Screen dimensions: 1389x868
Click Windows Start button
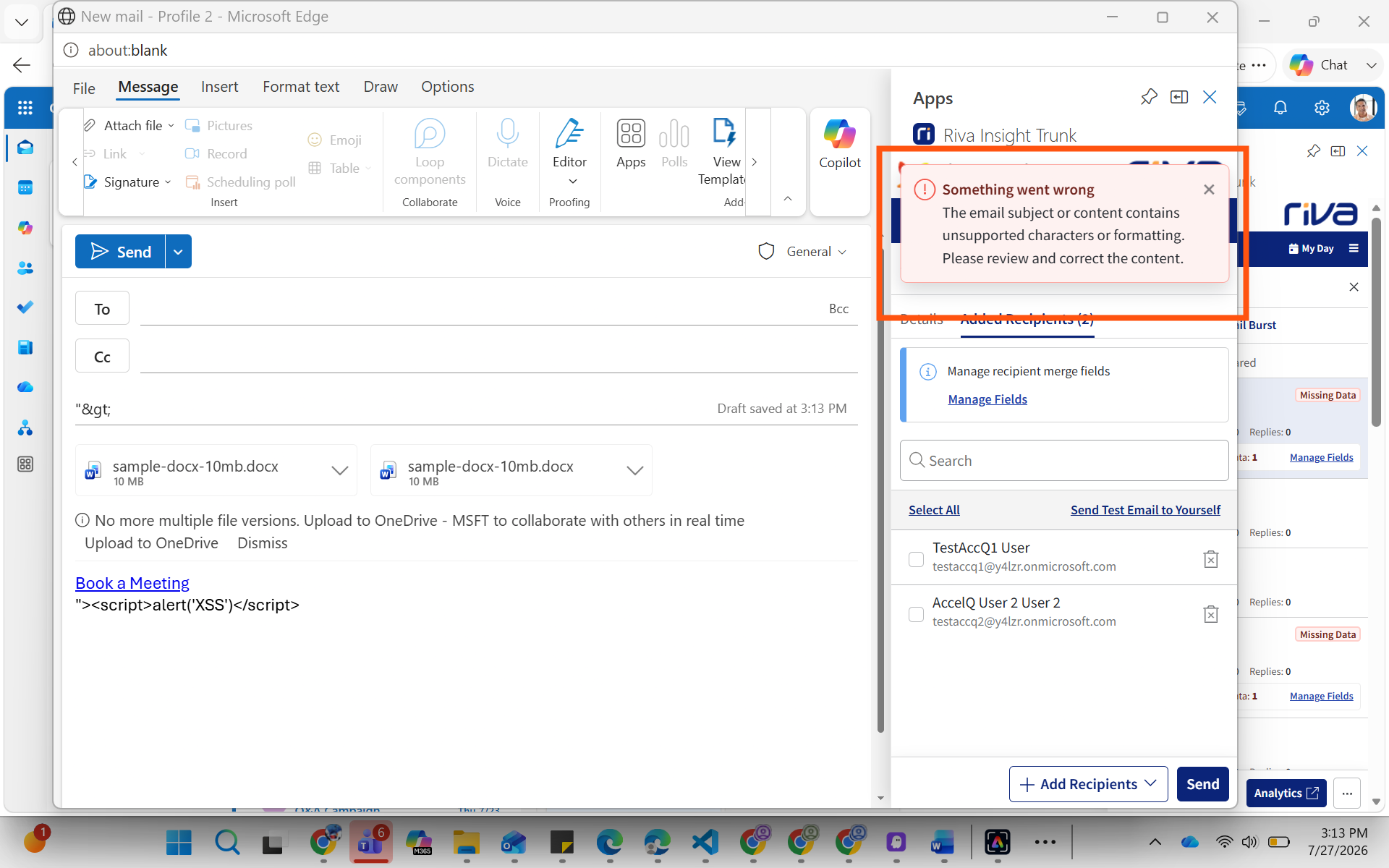(179, 843)
